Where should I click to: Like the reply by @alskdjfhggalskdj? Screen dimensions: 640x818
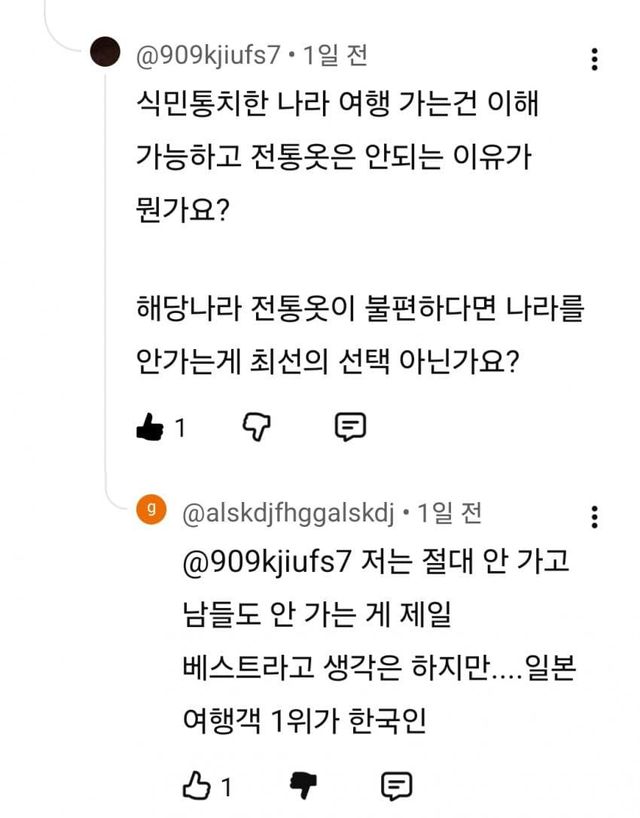(x=195, y=786)
